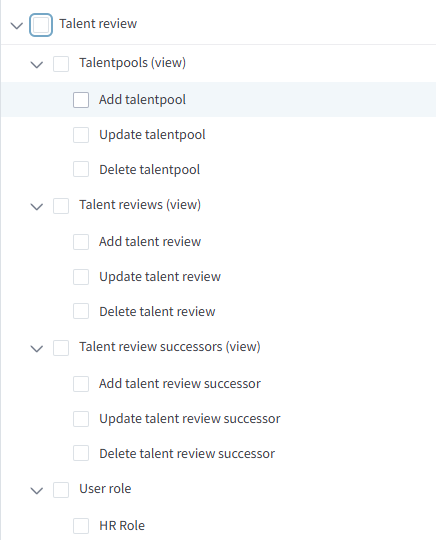Screen dimensions: 436x540
Task: Collapse the Talentpools (view) chevron
Action: click(x=37, y=64)
